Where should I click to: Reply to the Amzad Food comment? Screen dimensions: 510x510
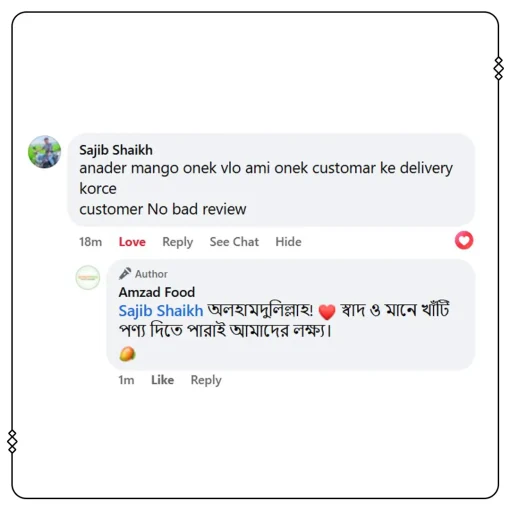206,380
